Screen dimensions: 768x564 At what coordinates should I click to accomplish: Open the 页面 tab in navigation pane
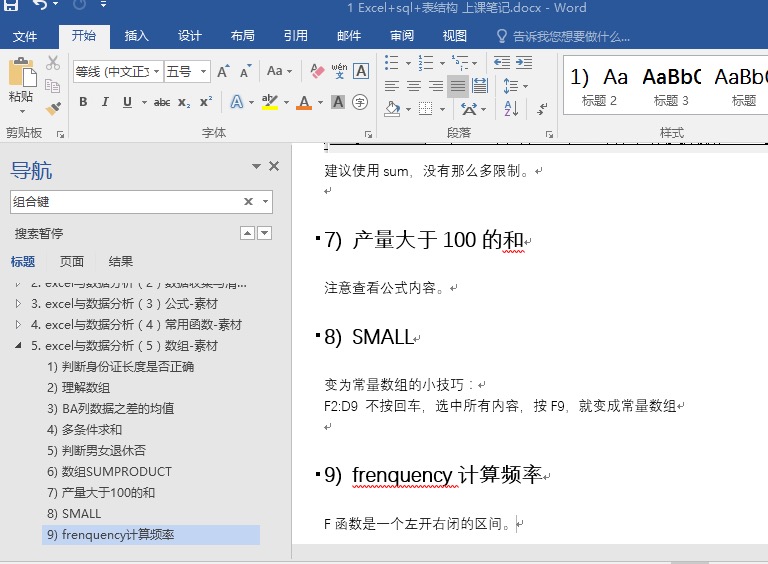point(72,262)
